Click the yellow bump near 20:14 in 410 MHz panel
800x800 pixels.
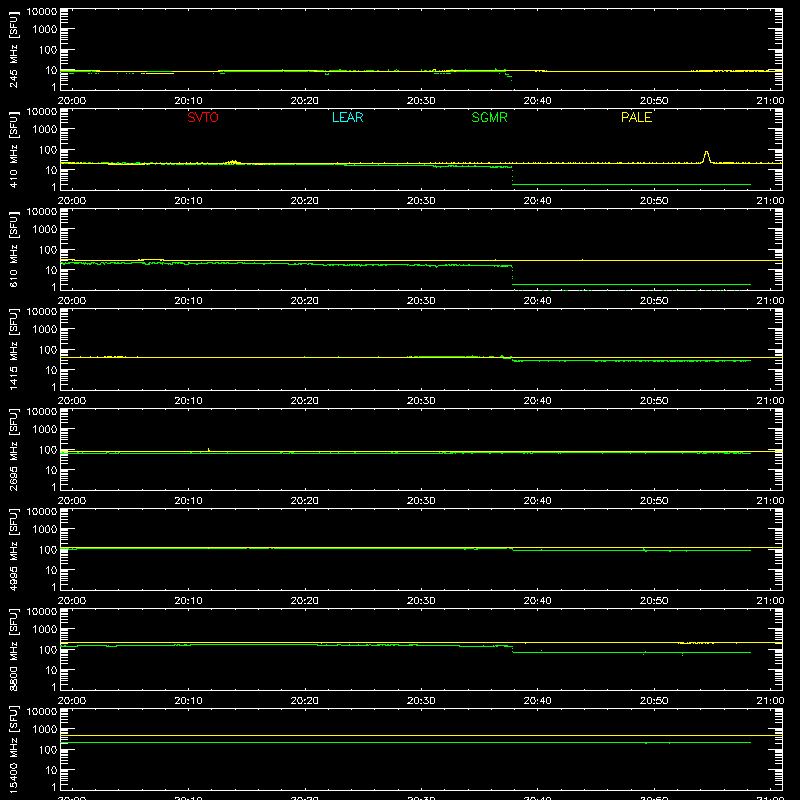[x=232, y=162]
